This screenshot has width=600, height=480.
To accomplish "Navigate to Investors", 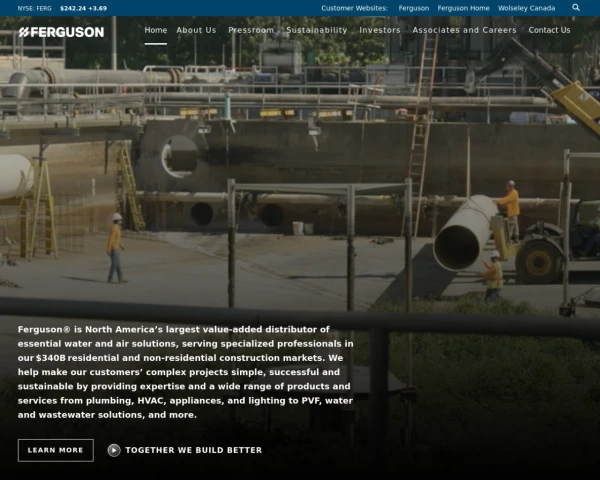I will [380, 30].
